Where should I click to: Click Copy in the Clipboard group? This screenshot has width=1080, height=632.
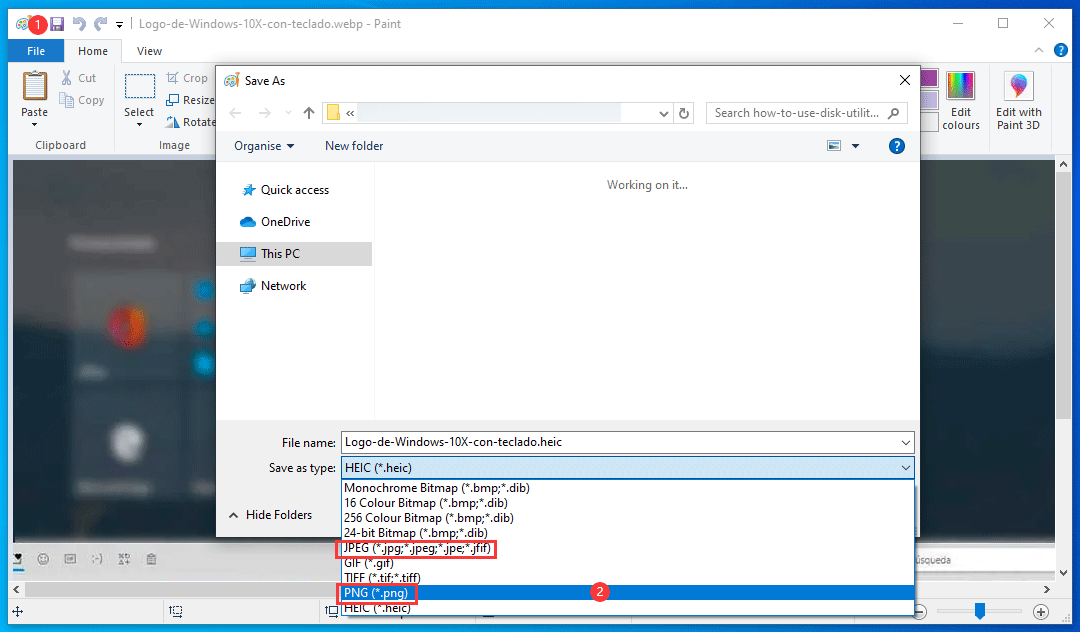(x=81, y=100)
